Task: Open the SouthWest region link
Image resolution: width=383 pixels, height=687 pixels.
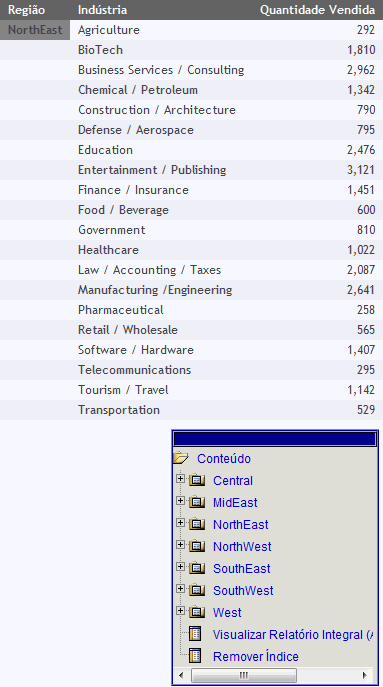Action: coord(243,591)
